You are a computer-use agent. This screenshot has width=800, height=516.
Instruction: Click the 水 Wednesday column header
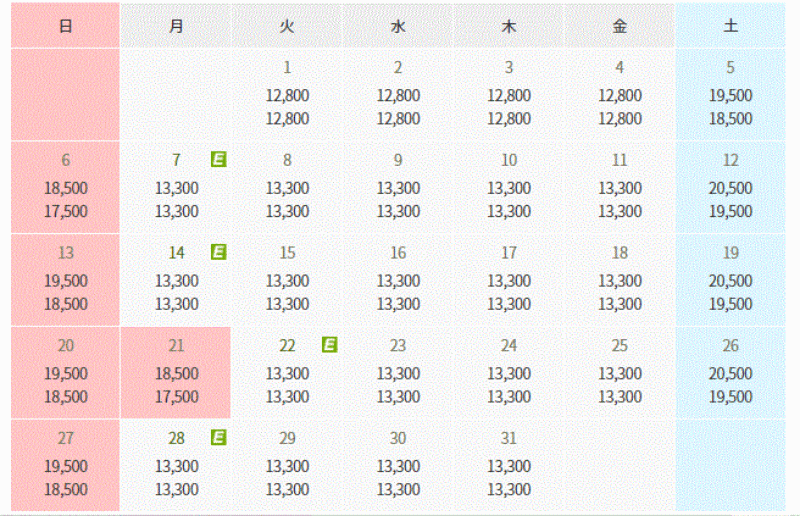pyautogui.click(x=397, y=26)
